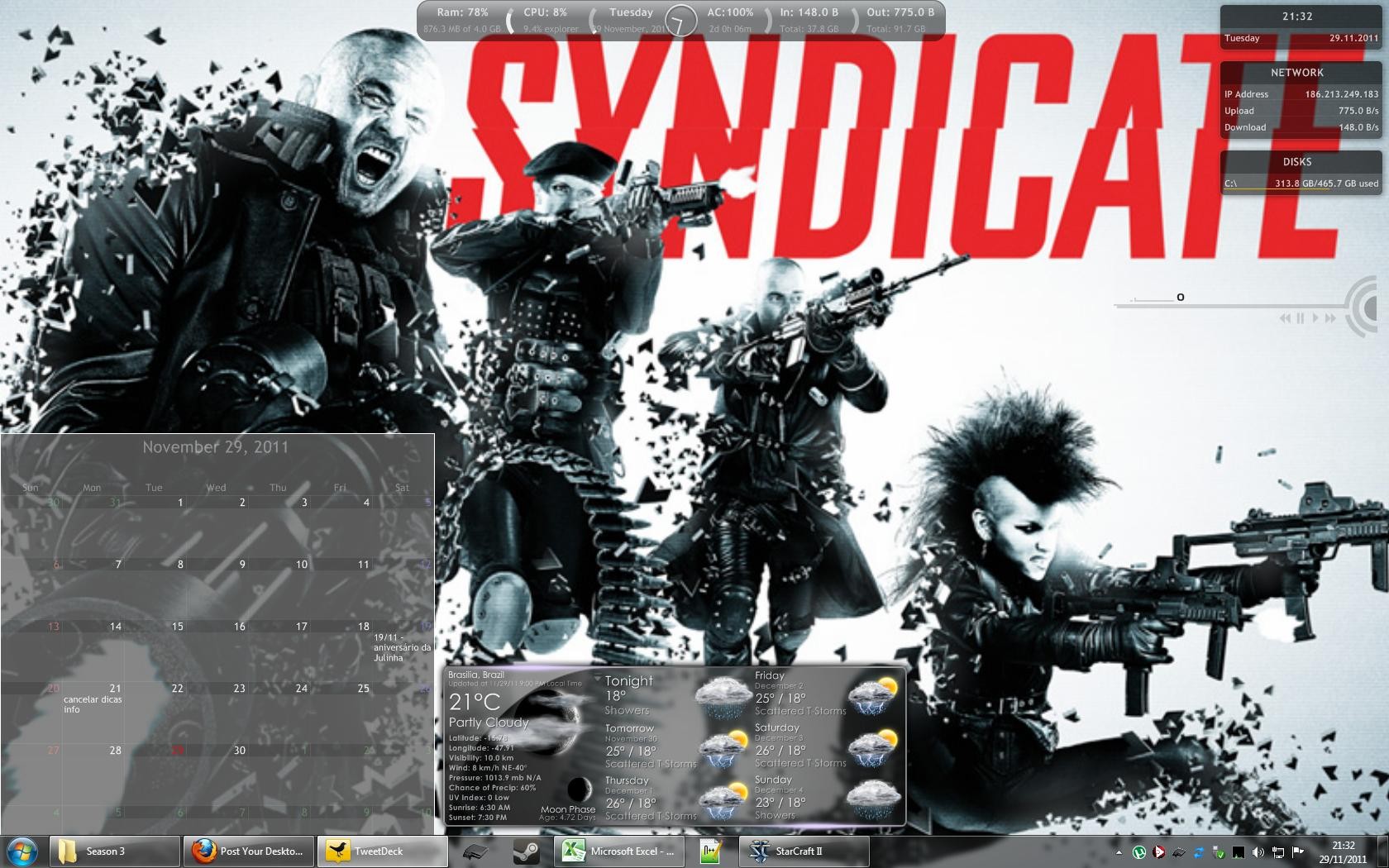Viewport: 1389px width, 868px height.
Task: Click Safely Remove Hardware tray icon
Action: pos(1218,852)
